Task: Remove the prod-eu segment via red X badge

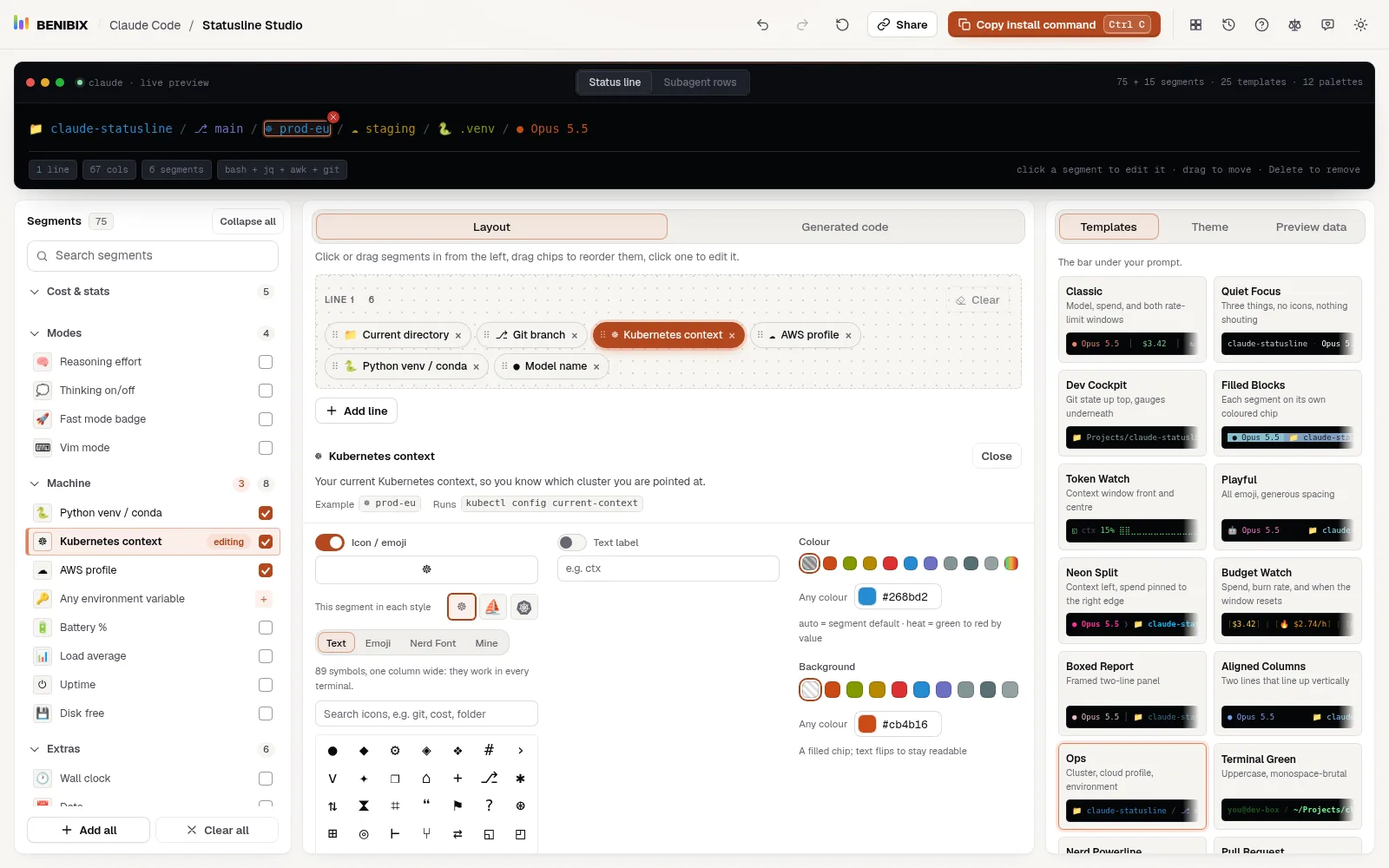Action: (333, 117)
